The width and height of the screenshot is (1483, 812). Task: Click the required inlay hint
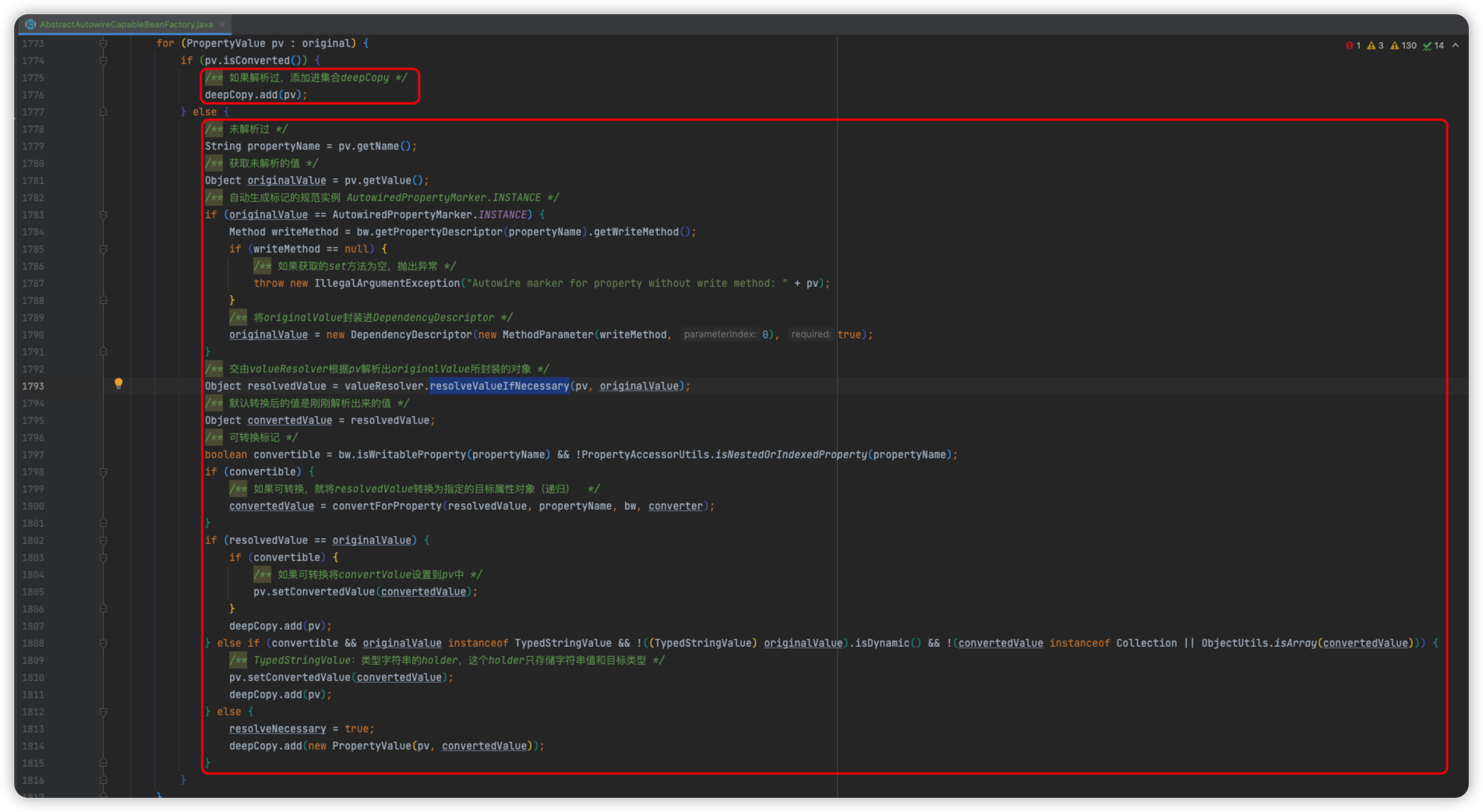tap(810, 335)
